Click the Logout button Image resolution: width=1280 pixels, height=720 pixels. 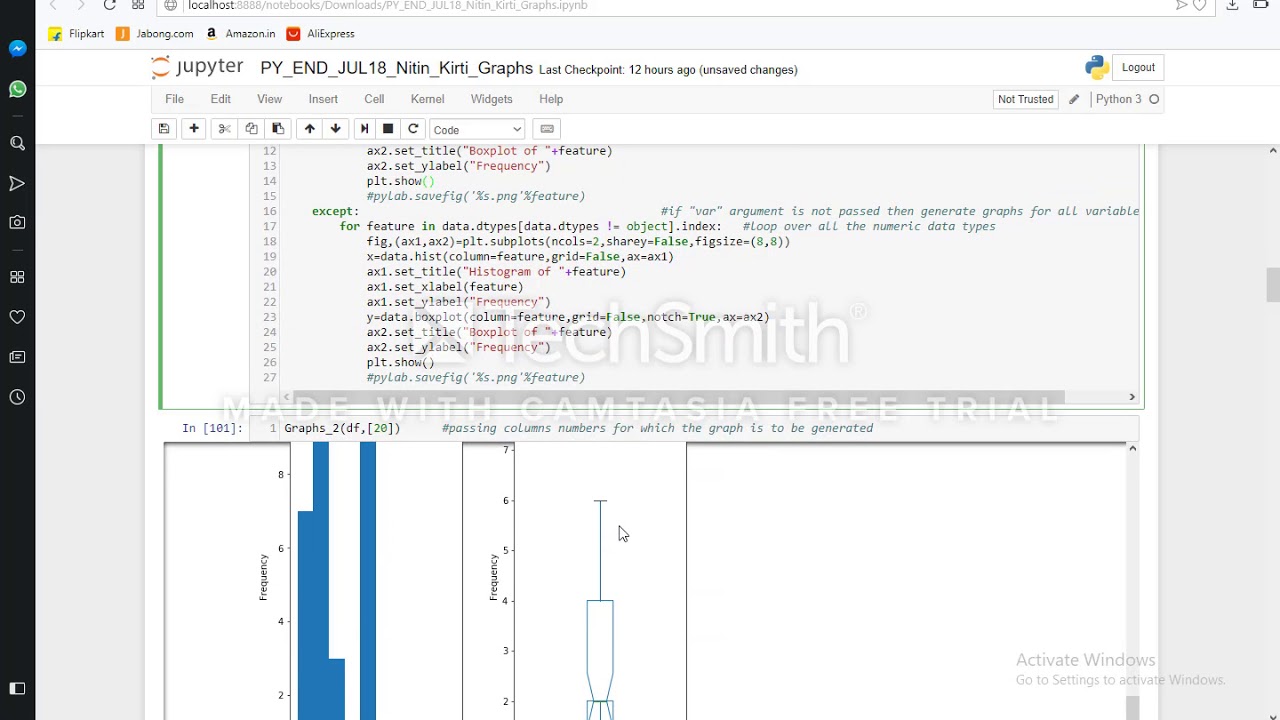point(1138,67)
